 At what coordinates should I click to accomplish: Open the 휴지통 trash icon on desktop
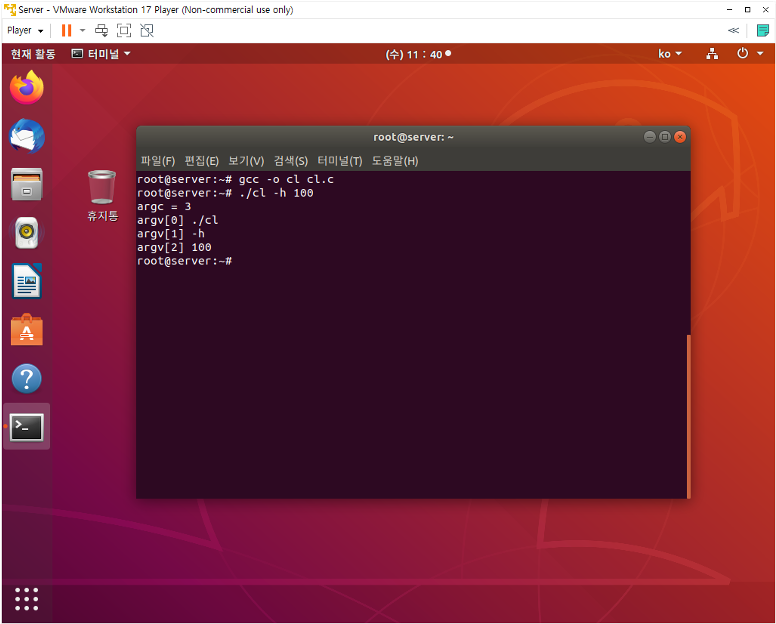[102, 195]
